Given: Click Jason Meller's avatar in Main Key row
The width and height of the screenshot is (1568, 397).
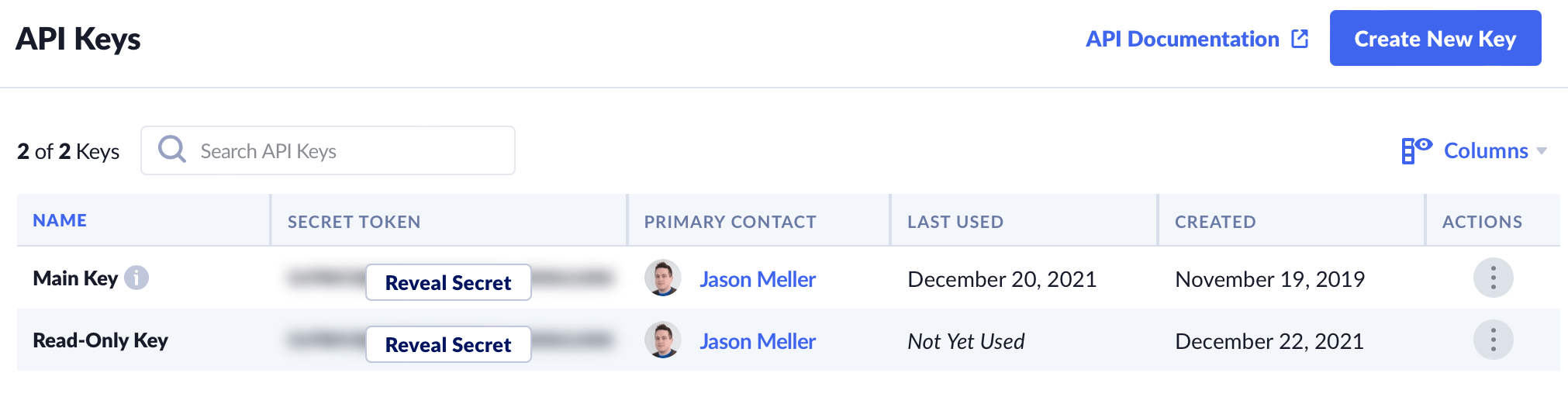Looking at the screenshot, I should [663, 278].
